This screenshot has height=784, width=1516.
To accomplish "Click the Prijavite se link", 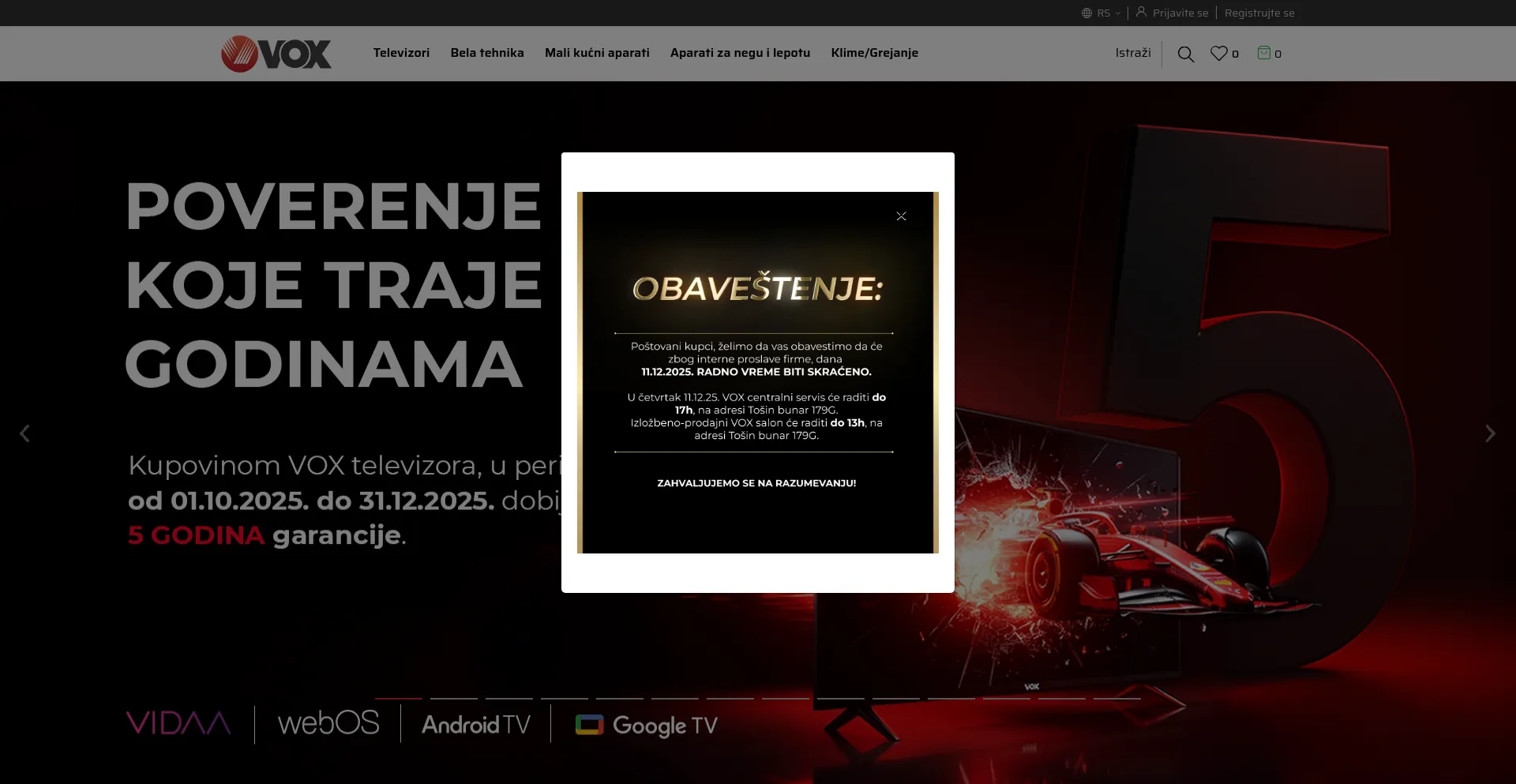I will pos(1180,13).
